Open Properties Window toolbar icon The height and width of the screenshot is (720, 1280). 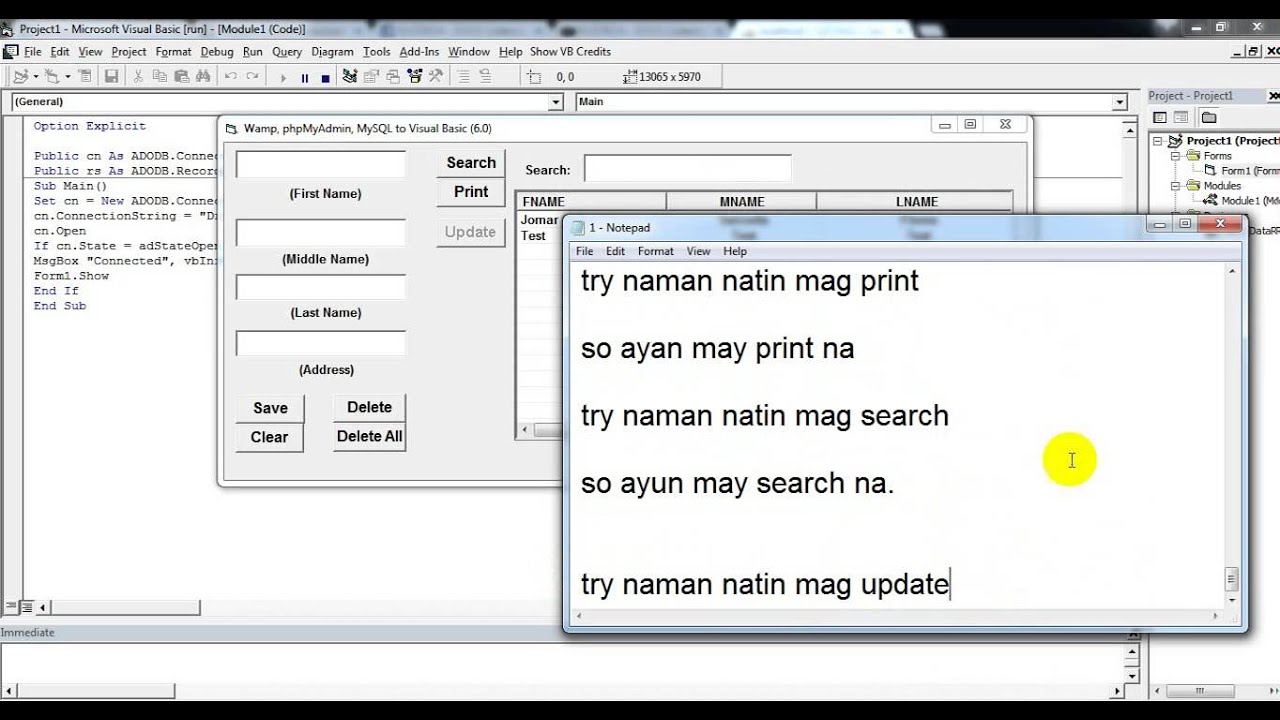point(371,76)
